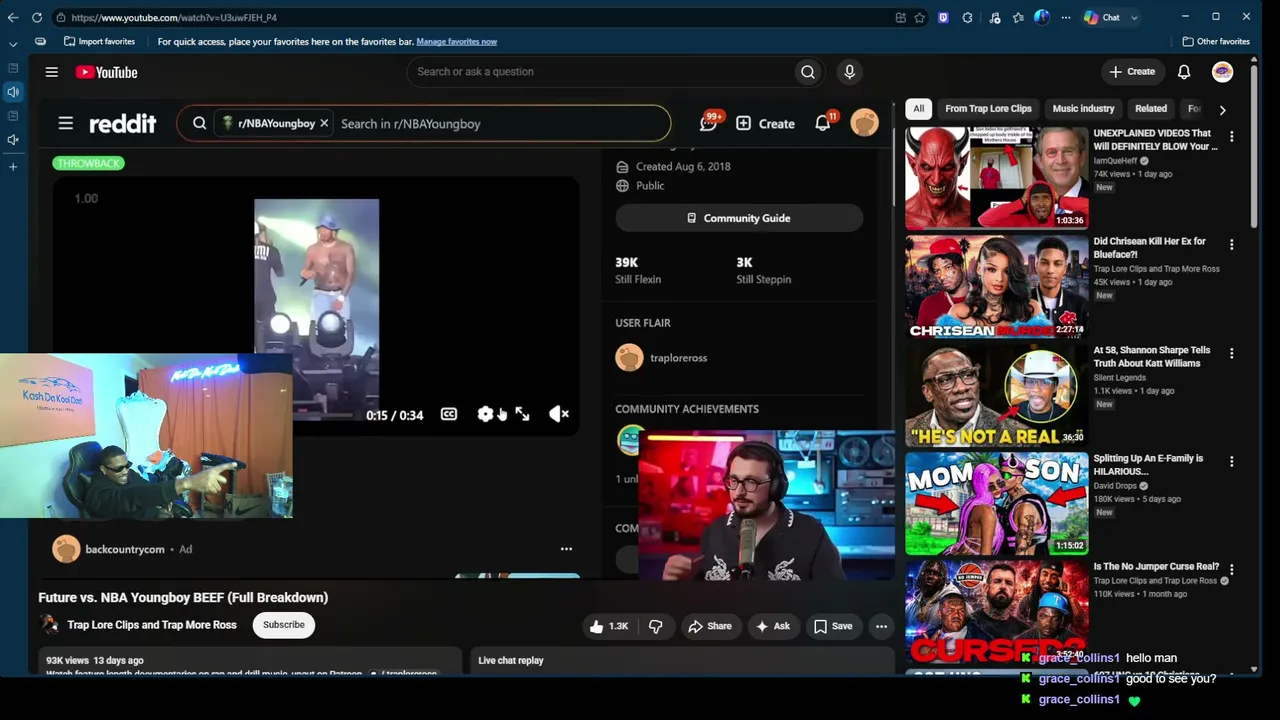Show more filter chips with right arrow

[x=1222, y=109]
